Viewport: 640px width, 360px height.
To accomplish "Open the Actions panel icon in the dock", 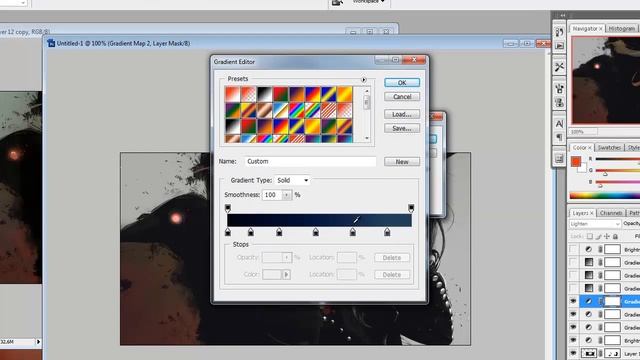I will tap(559, 46).
